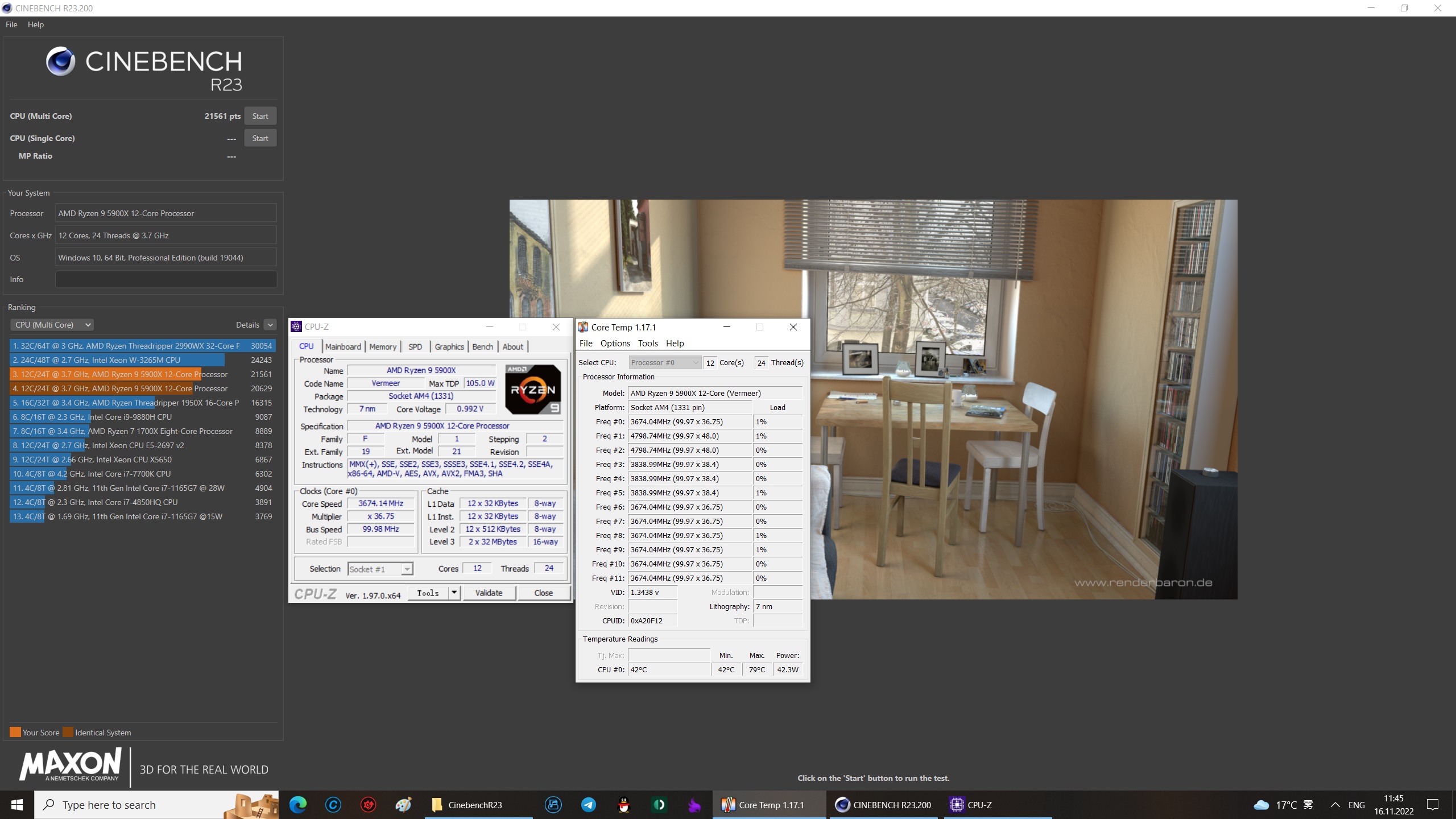The width and height of the screenshot is (1456, 819).
Task: Click the weather cloud tray icon
Action: pyautogui.click(x=1261, y=805)
